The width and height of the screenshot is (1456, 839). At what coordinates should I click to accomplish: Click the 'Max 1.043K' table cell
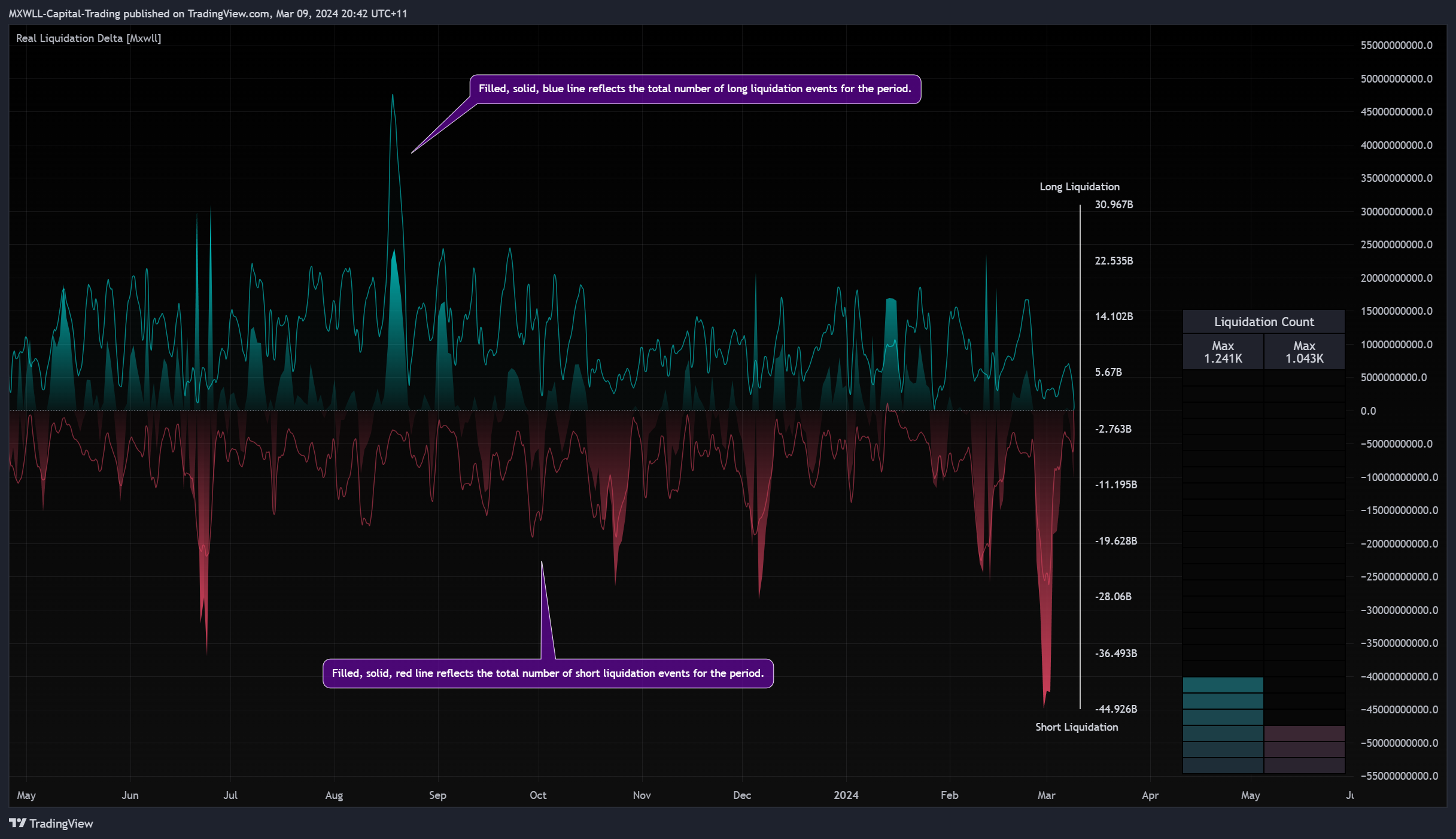1305,352
